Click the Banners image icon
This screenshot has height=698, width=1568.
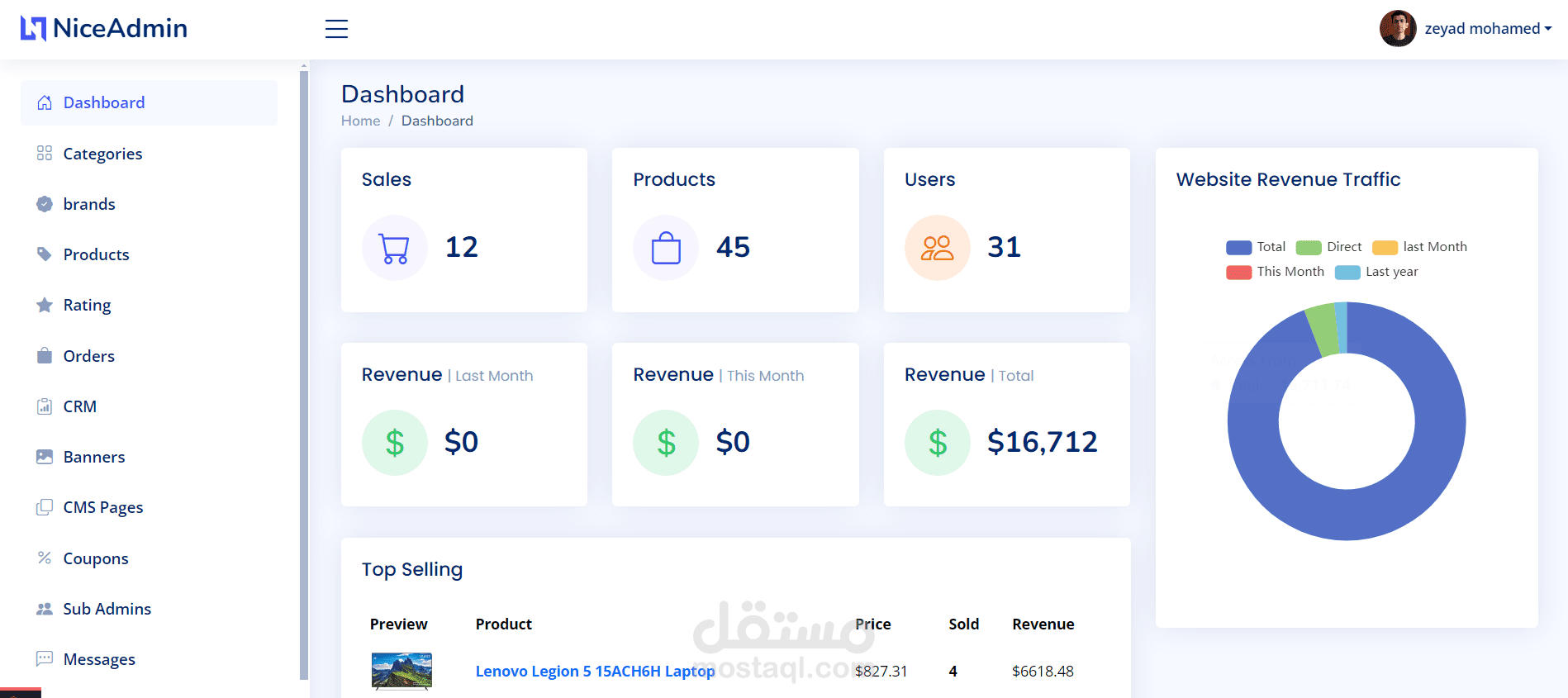pyautogui.click(x=45, y=457)
